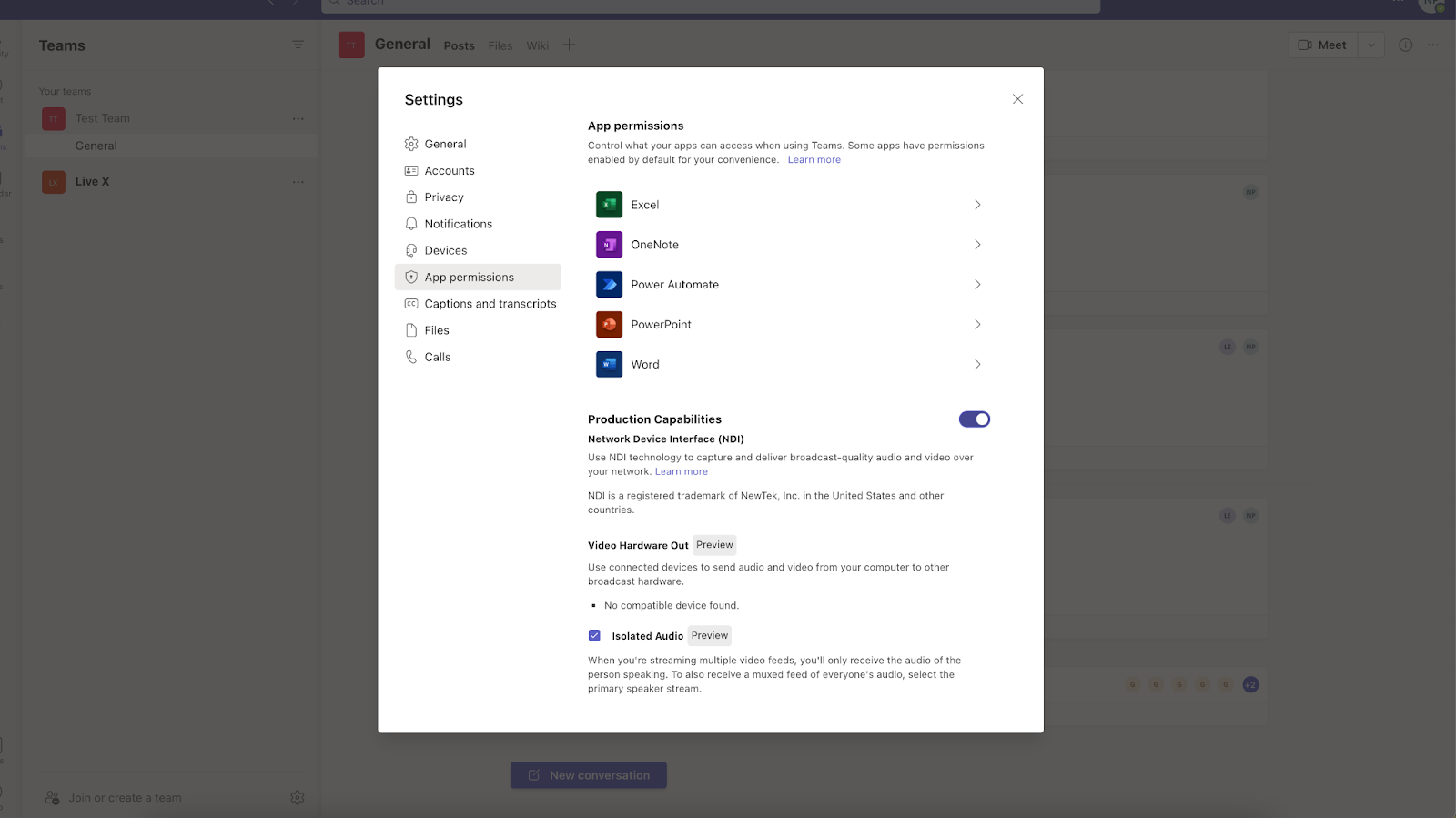Open the Meet dropdown arrow
The height and width of the screenshot is (818, 1456).
pyautogui.click(x=1371, y=45)
